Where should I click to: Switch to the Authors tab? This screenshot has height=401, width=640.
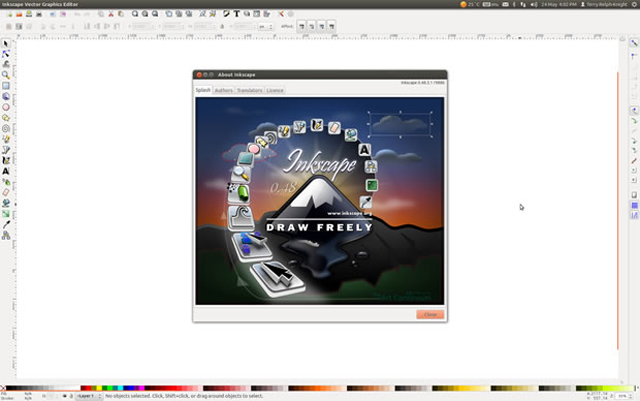(x=224, y=90)
